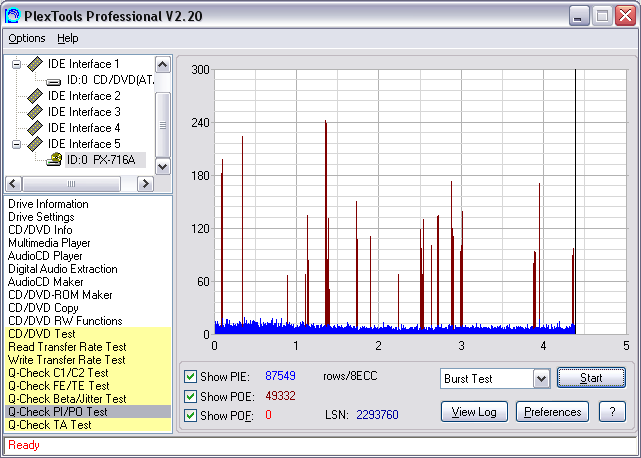Click the CD/DVD(AT drive icon
This screenshot has height=458, width=641.
54,81
